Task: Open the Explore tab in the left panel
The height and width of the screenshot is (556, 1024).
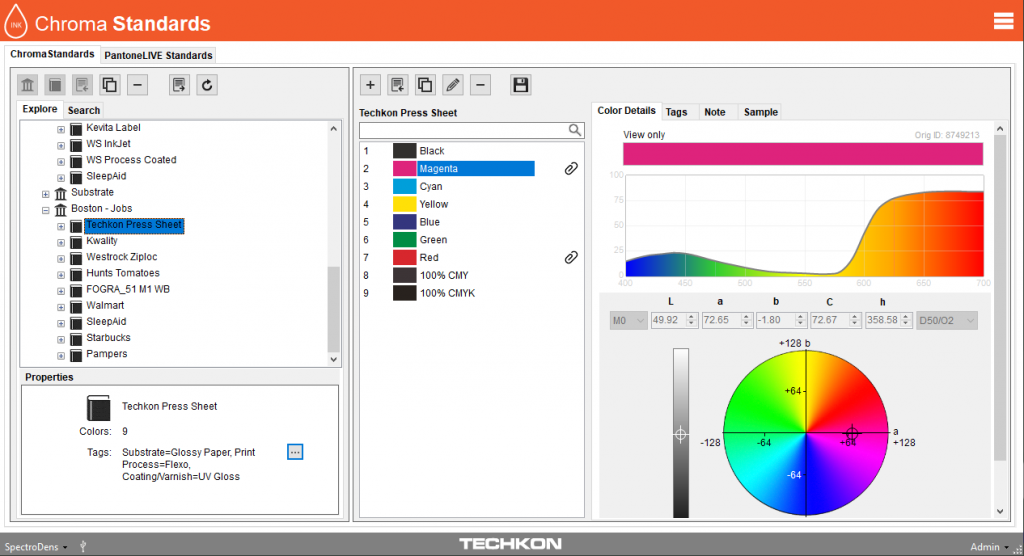Action: 40,109
